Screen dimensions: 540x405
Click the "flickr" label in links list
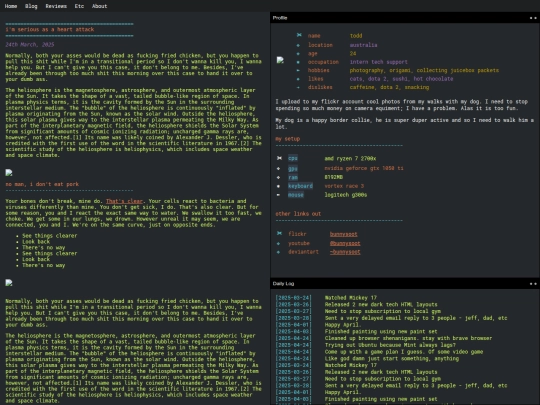click(297, 234)
